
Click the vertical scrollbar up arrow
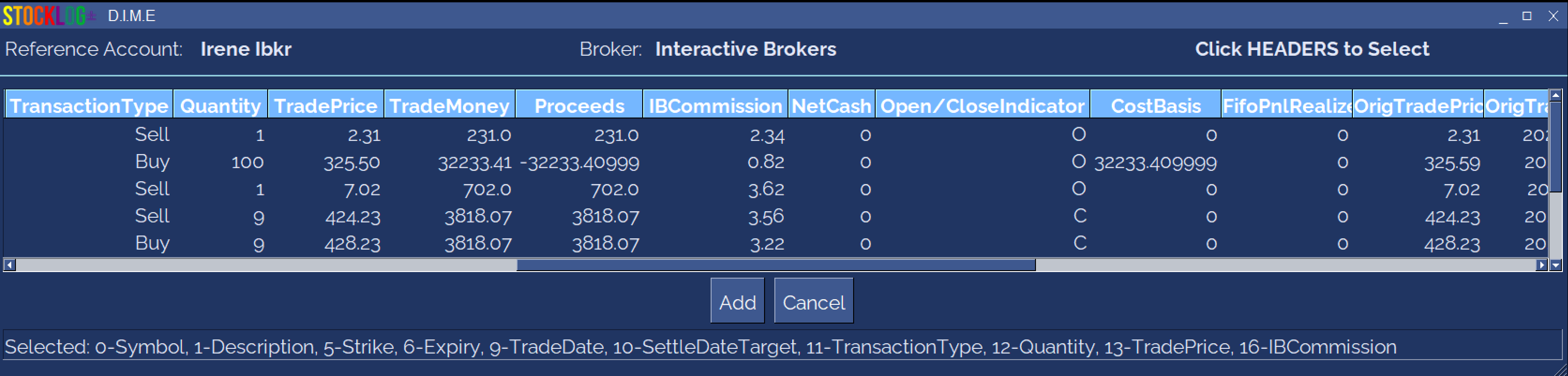point(1556,96)
